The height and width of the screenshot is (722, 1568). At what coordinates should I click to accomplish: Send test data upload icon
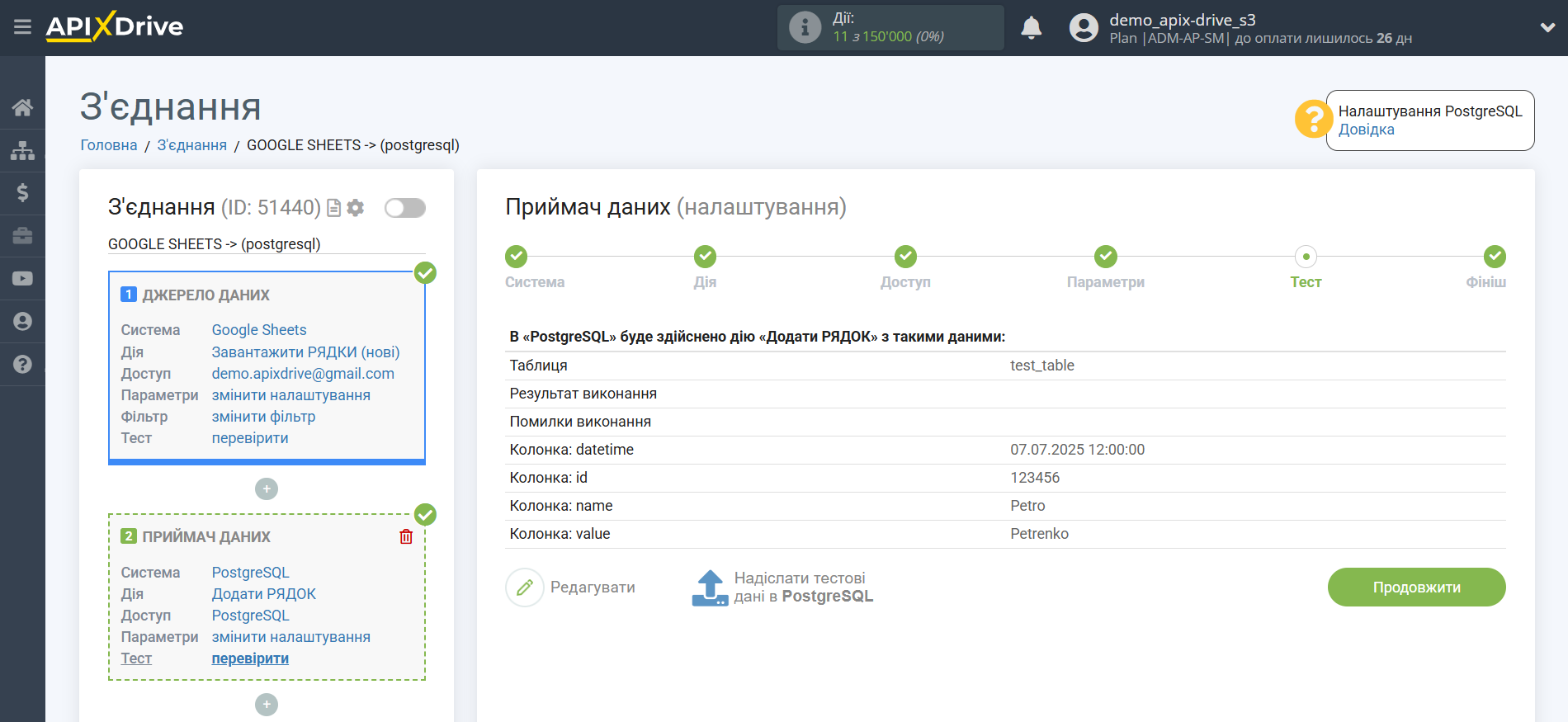coord(710,588)
